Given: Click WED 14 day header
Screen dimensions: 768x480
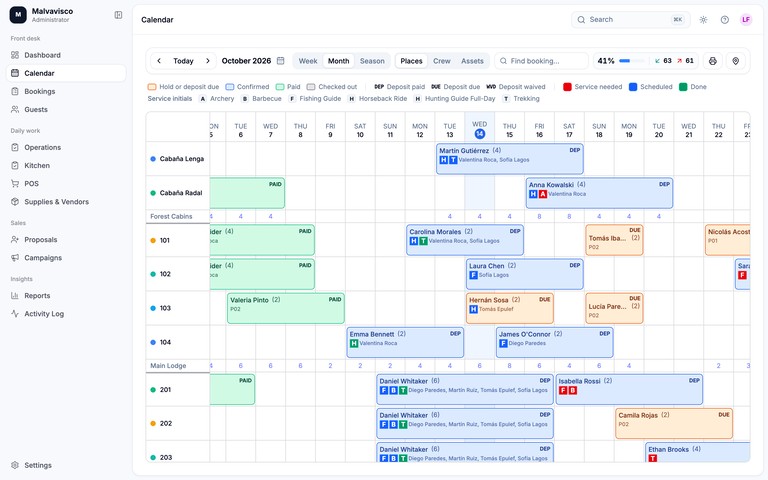Looking at the screenshot, I should (x=480, y=129).
